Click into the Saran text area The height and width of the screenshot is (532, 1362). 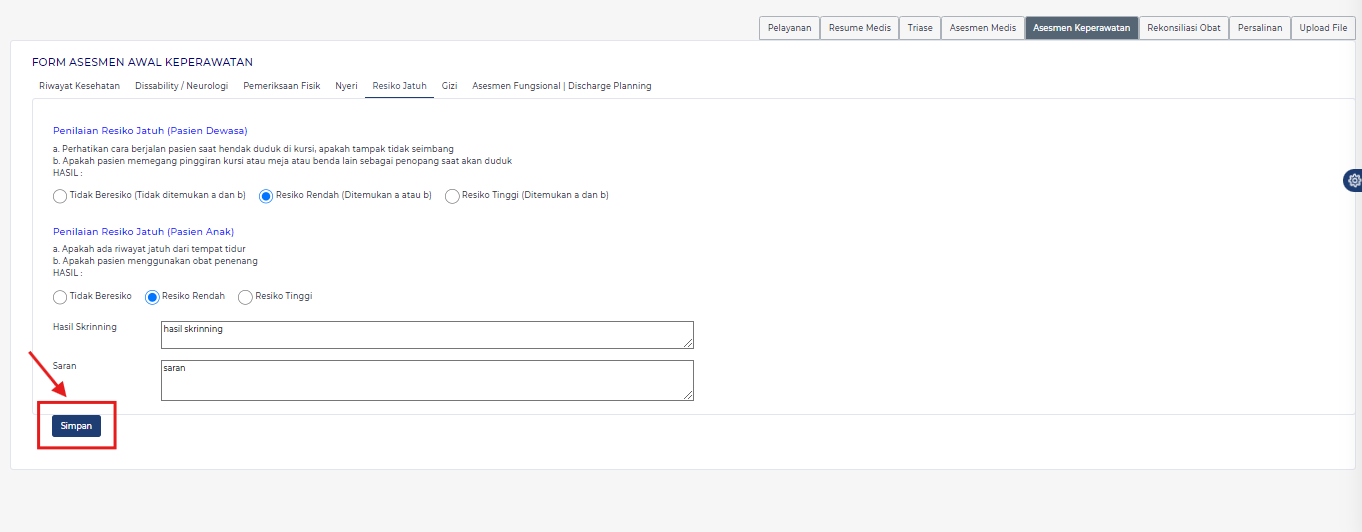tap(427, 380)
